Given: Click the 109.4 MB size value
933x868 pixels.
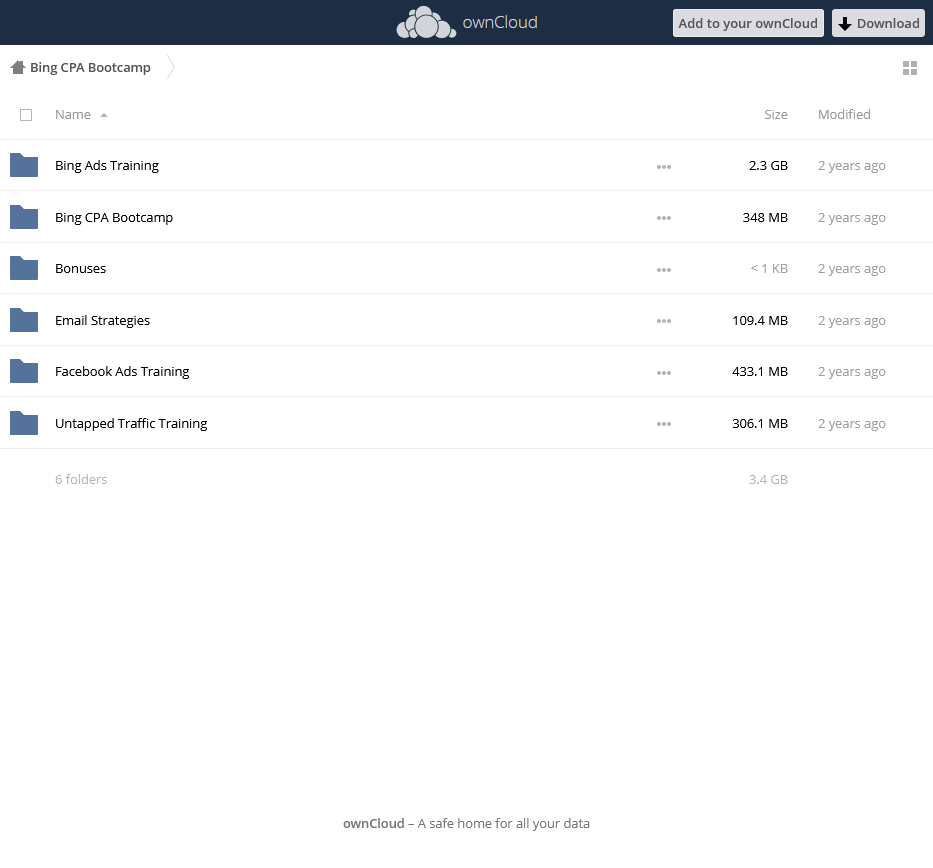Looking at the screenshot, I should pos(760,320).
